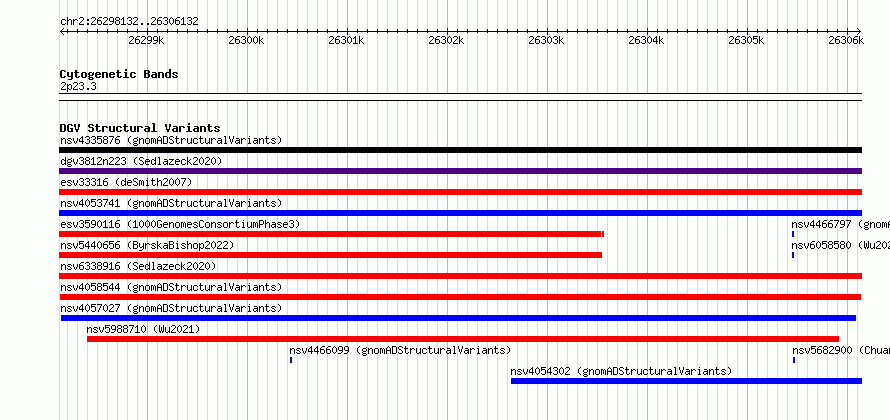Viewport: 890px width, 420px height.
Task: Open variant label nsv4054302
Action: [x=621, y=371]
